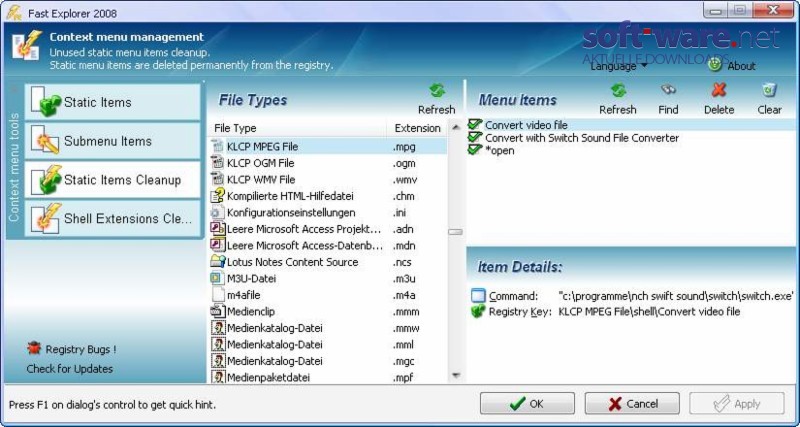The image size is (800, 427).
Task: Select Leere Microsoft Access Projekt row
Action: point(328,229)
